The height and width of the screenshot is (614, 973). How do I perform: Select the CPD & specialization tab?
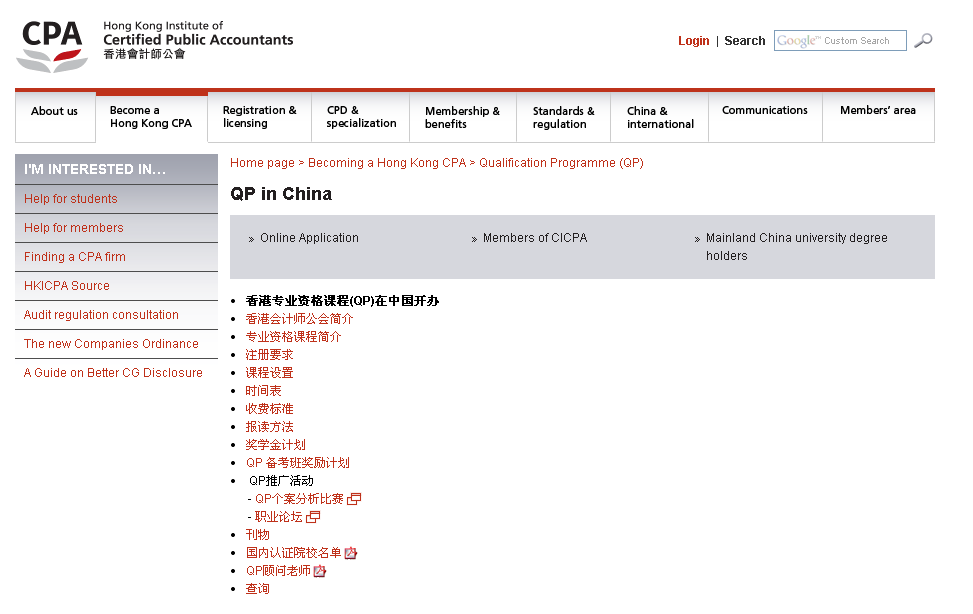click(x=360, y=116)
